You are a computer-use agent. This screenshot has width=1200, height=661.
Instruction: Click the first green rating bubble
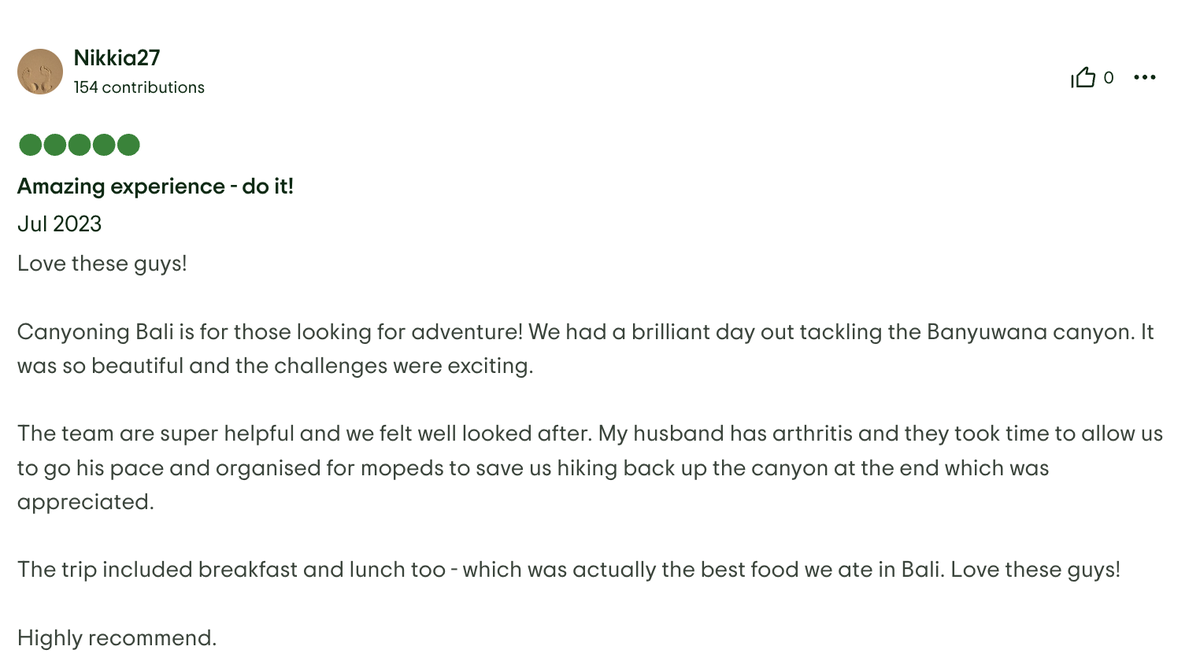pyautogui.click(x=31, y=145)
